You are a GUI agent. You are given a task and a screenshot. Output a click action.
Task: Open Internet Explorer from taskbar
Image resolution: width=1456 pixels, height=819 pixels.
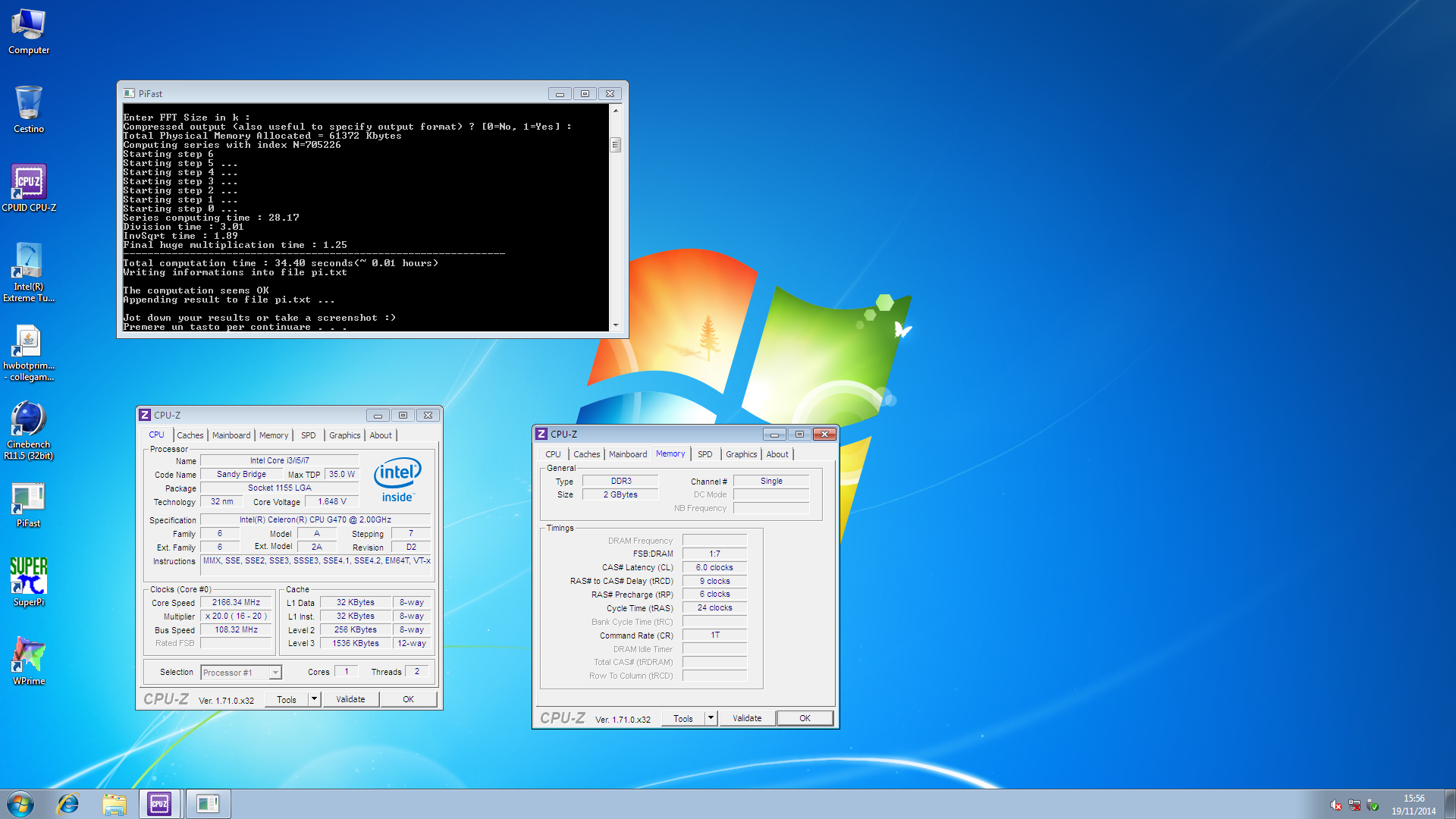68,804
